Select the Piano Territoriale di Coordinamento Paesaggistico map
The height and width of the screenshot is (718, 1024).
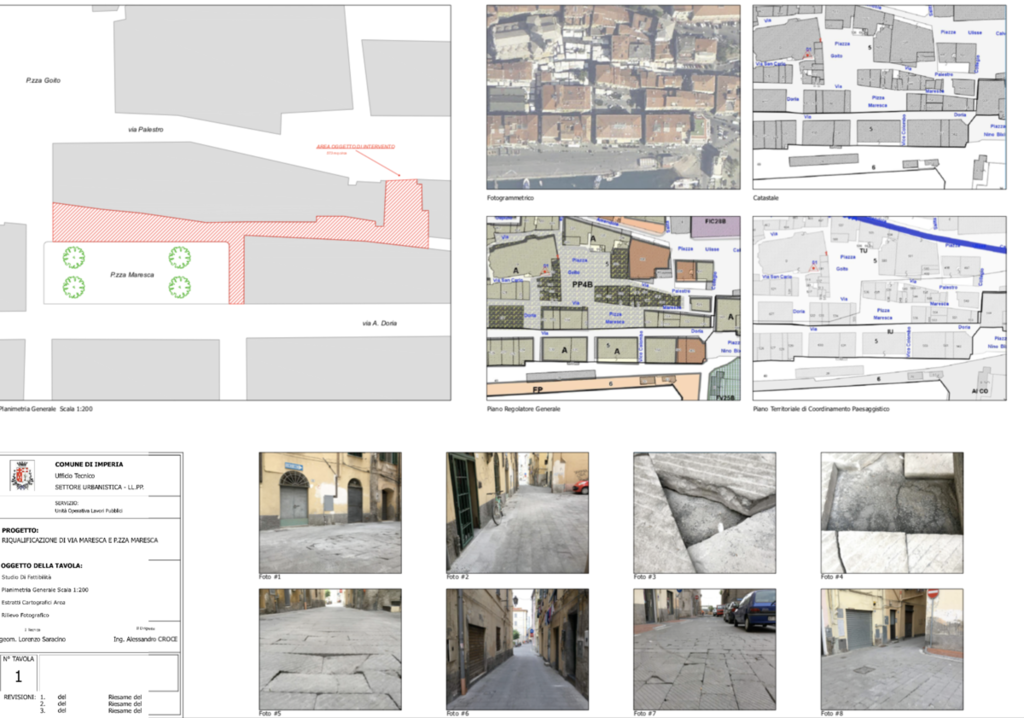[x=878, y=309]
